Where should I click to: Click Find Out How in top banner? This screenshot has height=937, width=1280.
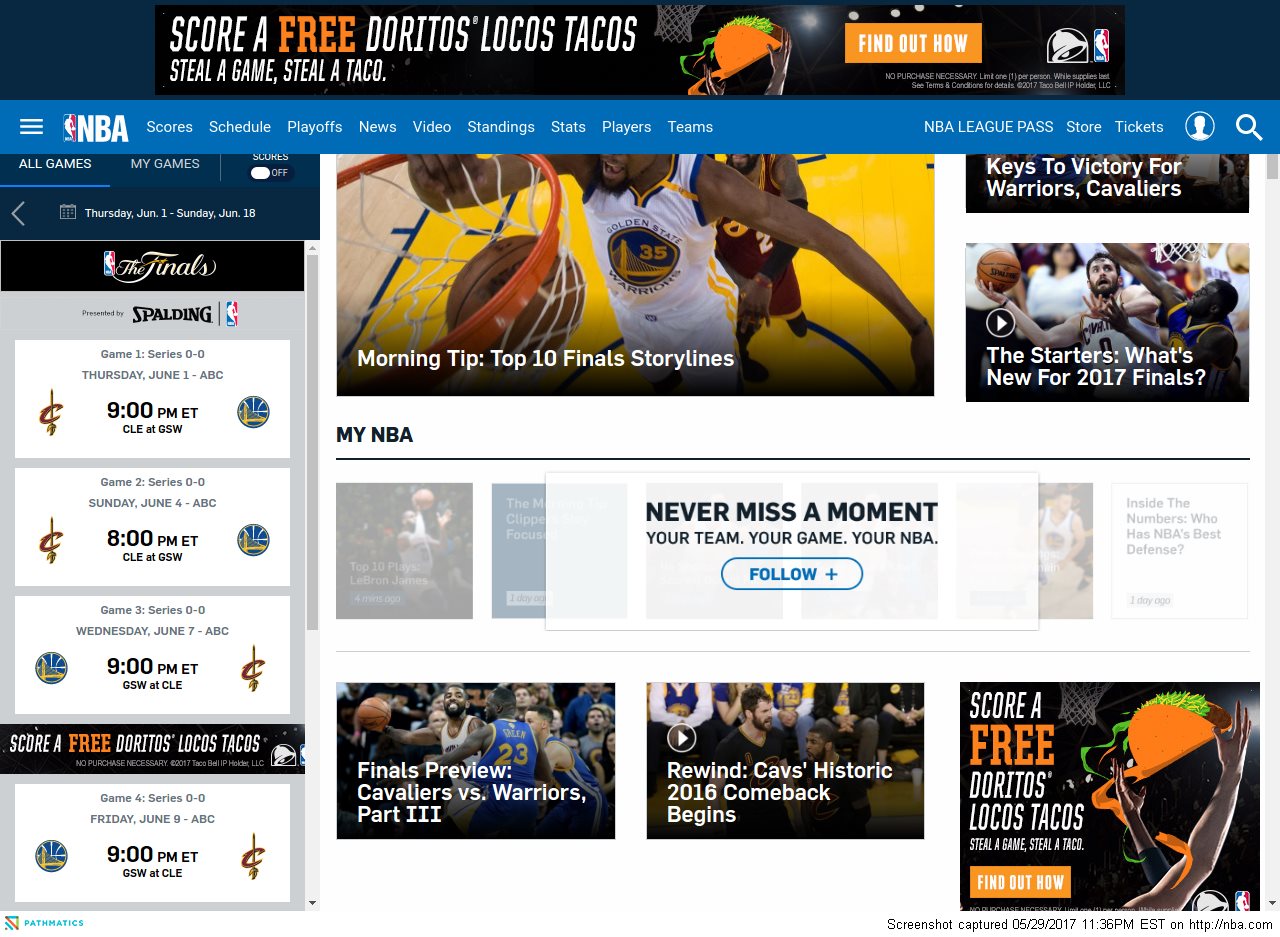click(912, 43)
